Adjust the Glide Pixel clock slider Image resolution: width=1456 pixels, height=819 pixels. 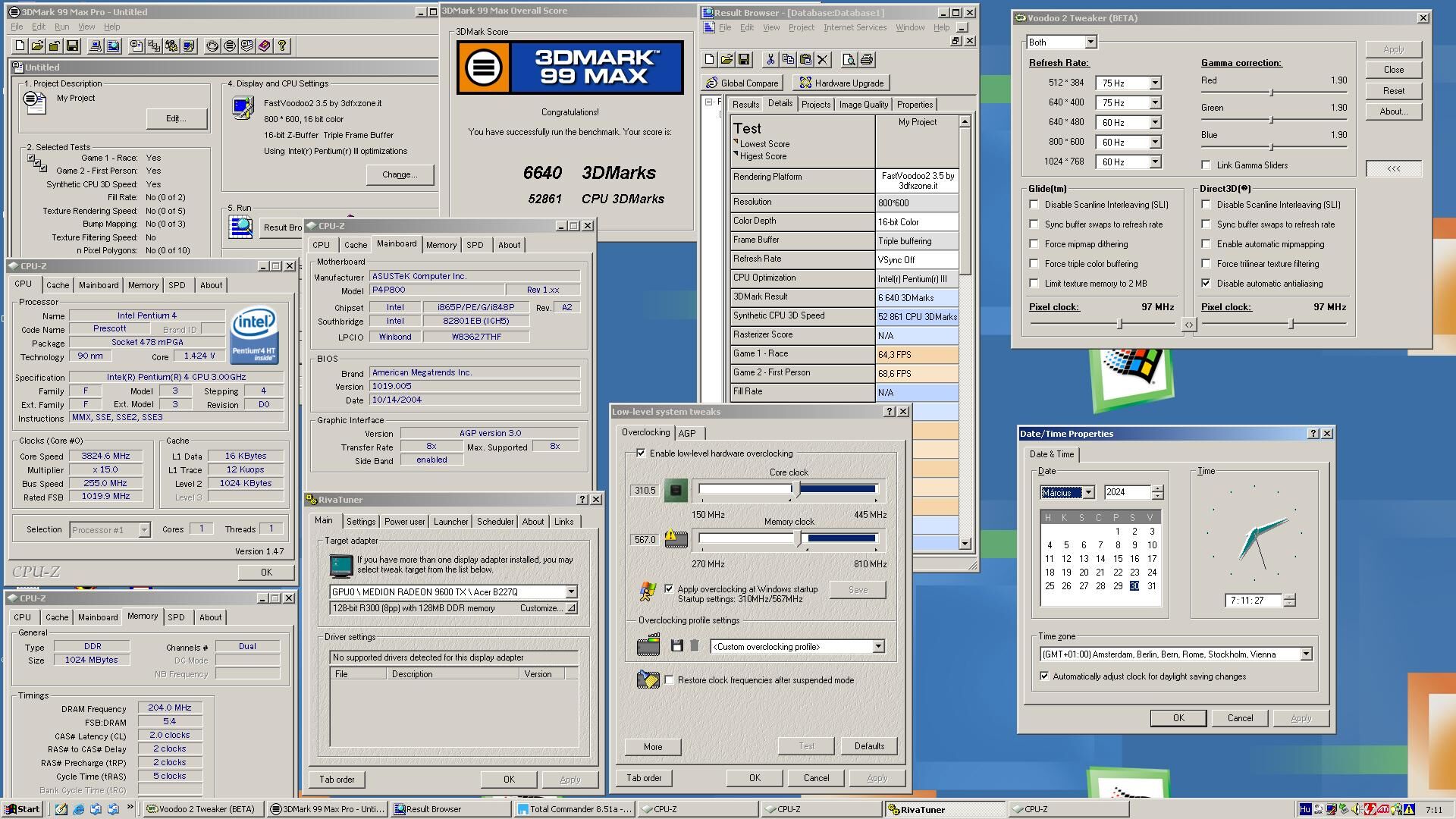[x=1119, y=324]
